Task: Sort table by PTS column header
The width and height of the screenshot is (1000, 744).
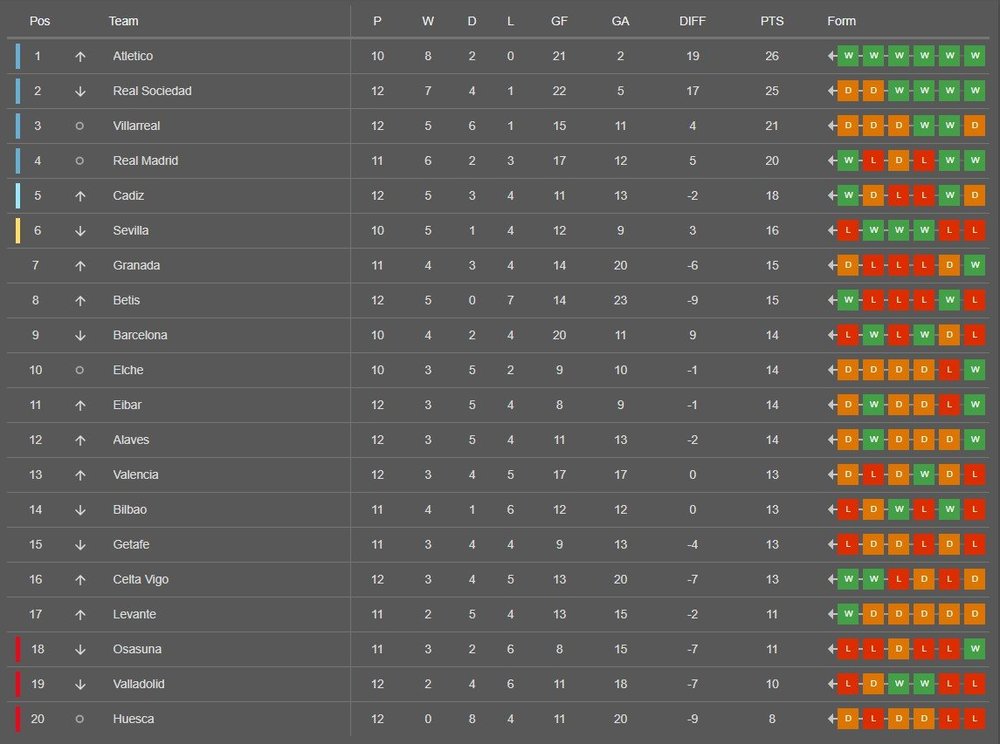Action: click(x=771, y=21)
